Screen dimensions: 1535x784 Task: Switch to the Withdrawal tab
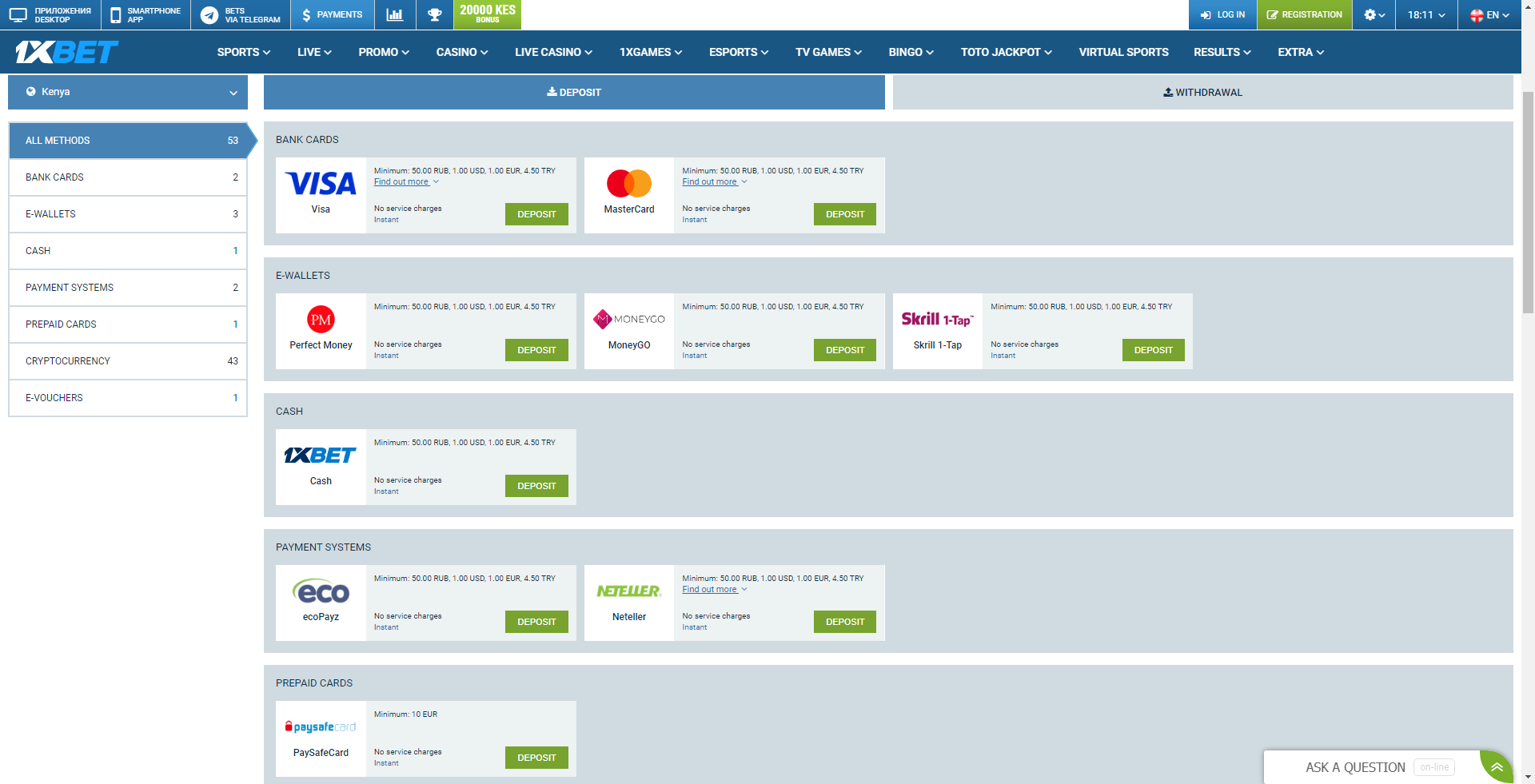pos(1202,93)
